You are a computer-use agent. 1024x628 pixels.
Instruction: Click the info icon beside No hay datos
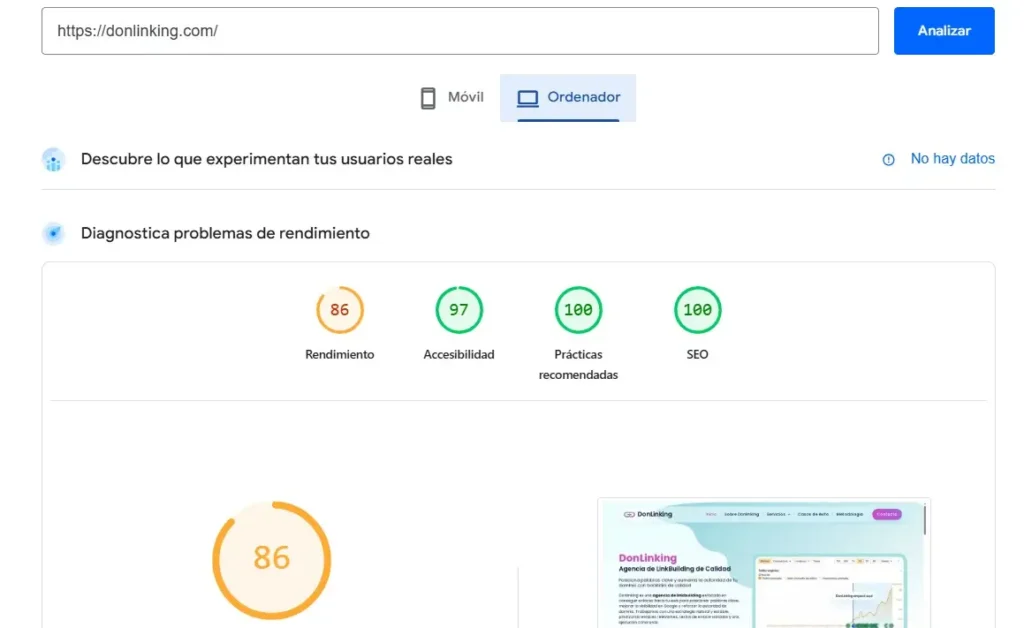(888, 159)
